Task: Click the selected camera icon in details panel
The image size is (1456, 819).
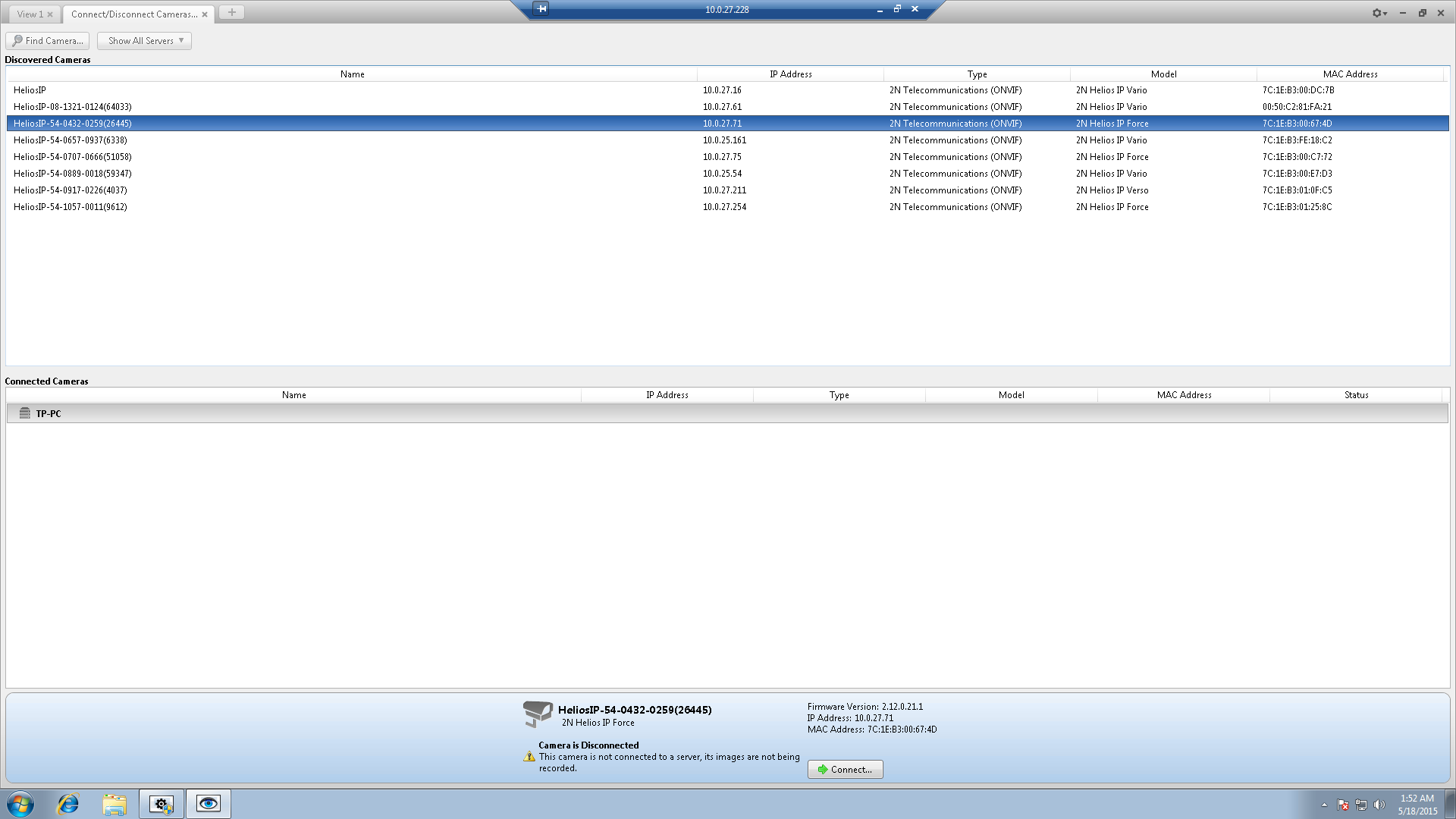Action: pos(537,713)
